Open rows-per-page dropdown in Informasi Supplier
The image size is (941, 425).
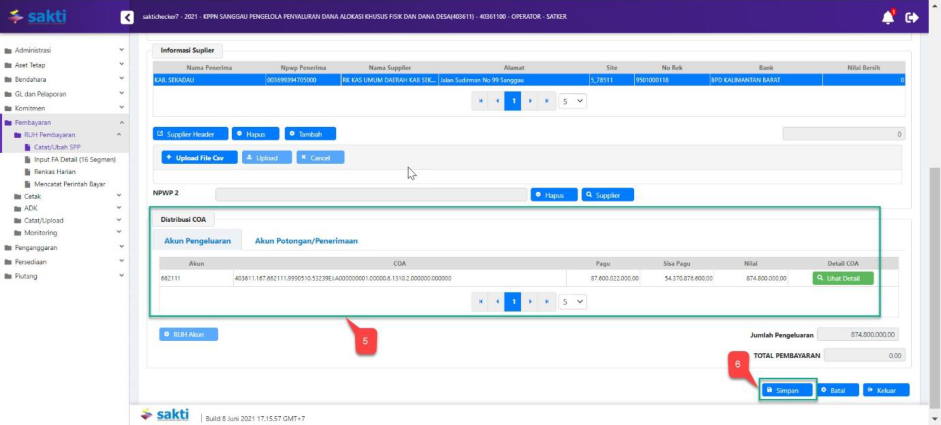pyautogui.click(x=573, y=101)
